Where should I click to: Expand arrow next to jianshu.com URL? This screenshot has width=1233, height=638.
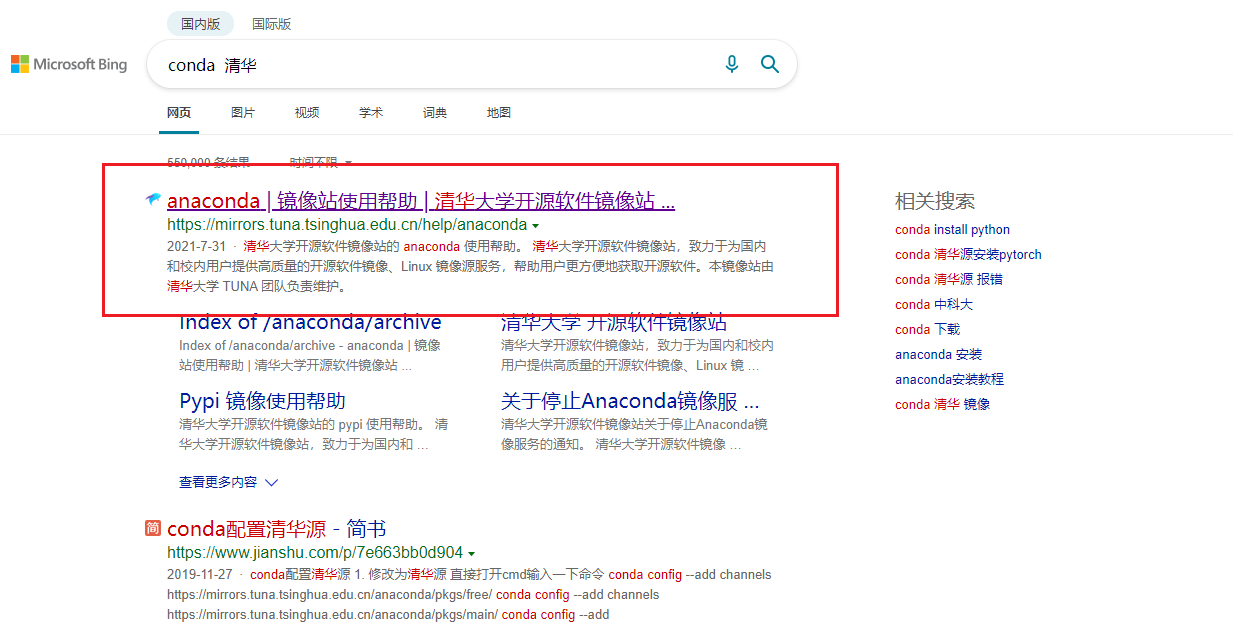(471, 553)
